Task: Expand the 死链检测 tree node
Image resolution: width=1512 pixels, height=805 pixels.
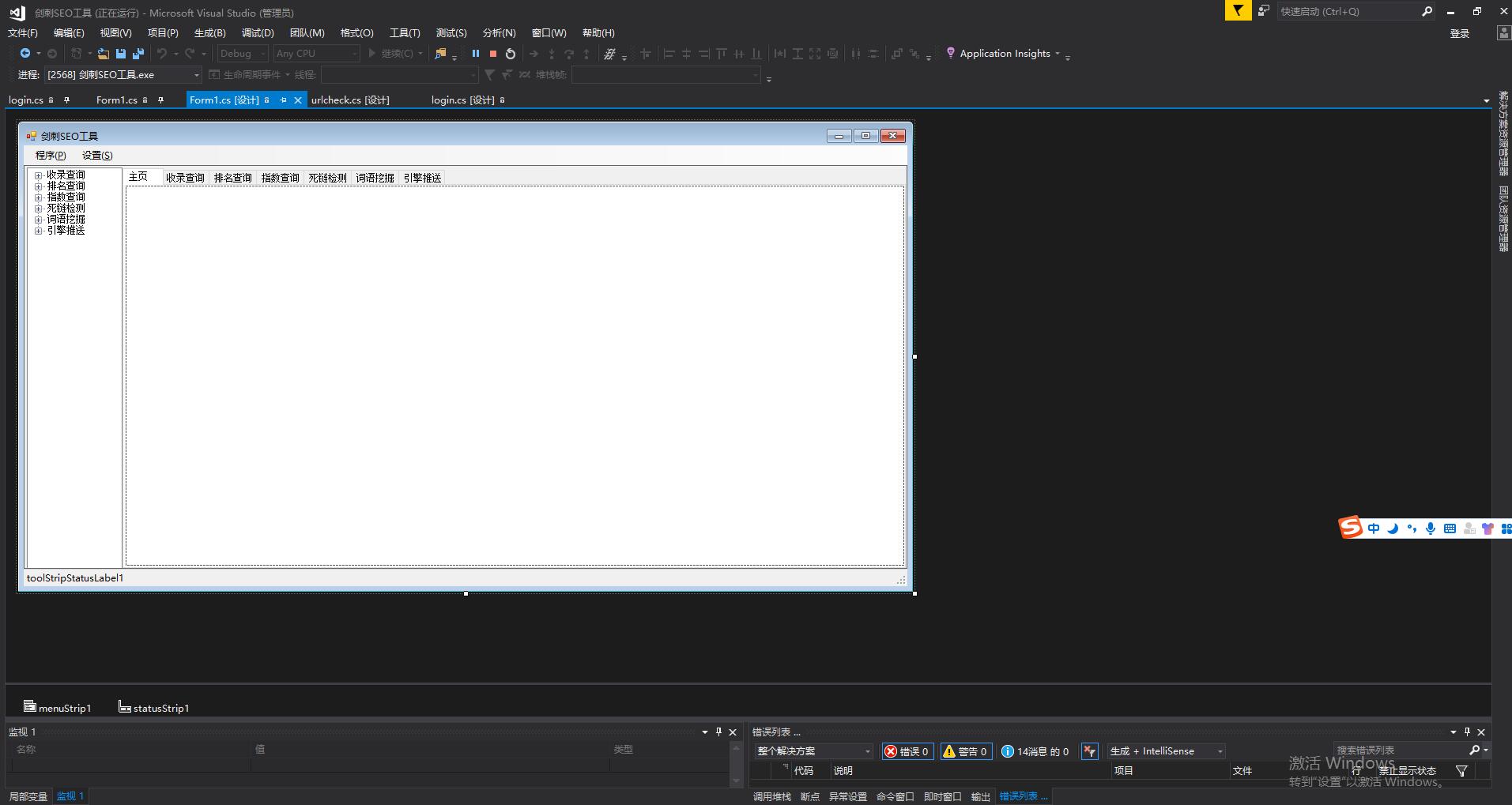Action: [x=38, y=209]
